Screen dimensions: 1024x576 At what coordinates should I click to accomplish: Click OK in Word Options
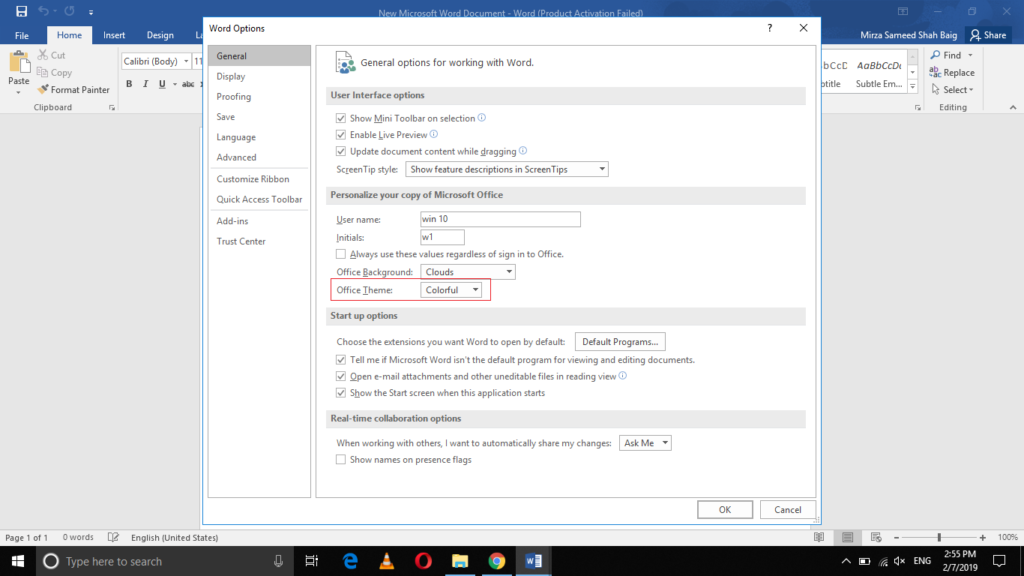725,509
